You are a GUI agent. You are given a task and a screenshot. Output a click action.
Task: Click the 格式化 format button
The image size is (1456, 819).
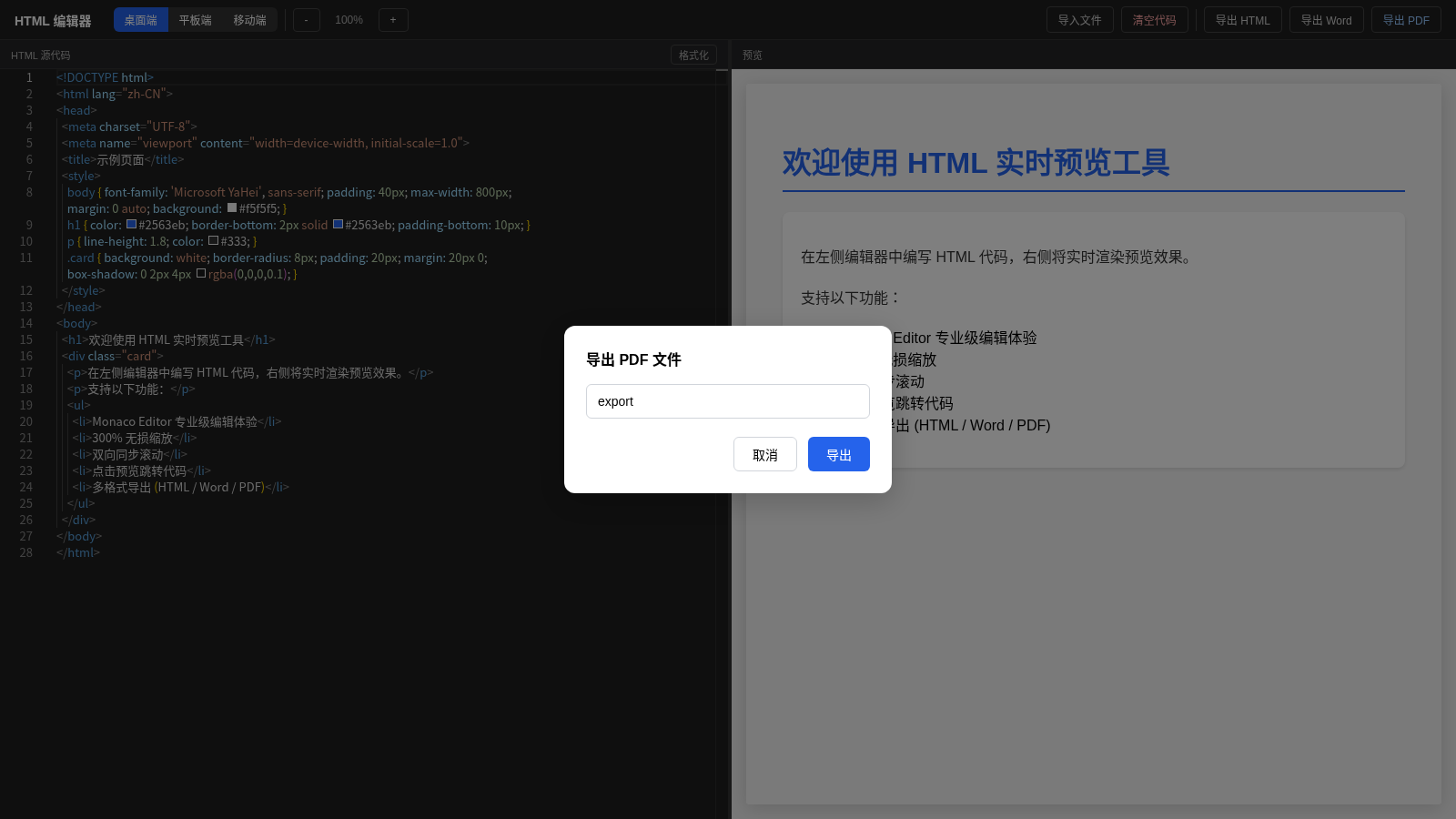[x=693, y=56]
